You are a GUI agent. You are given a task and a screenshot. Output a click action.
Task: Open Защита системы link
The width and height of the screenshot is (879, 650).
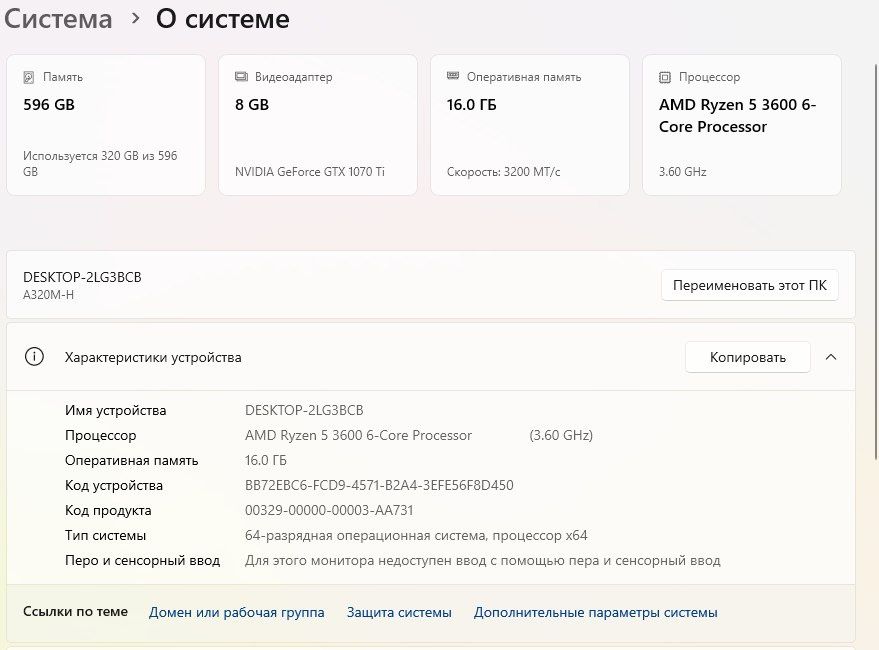tap(399, 612)
